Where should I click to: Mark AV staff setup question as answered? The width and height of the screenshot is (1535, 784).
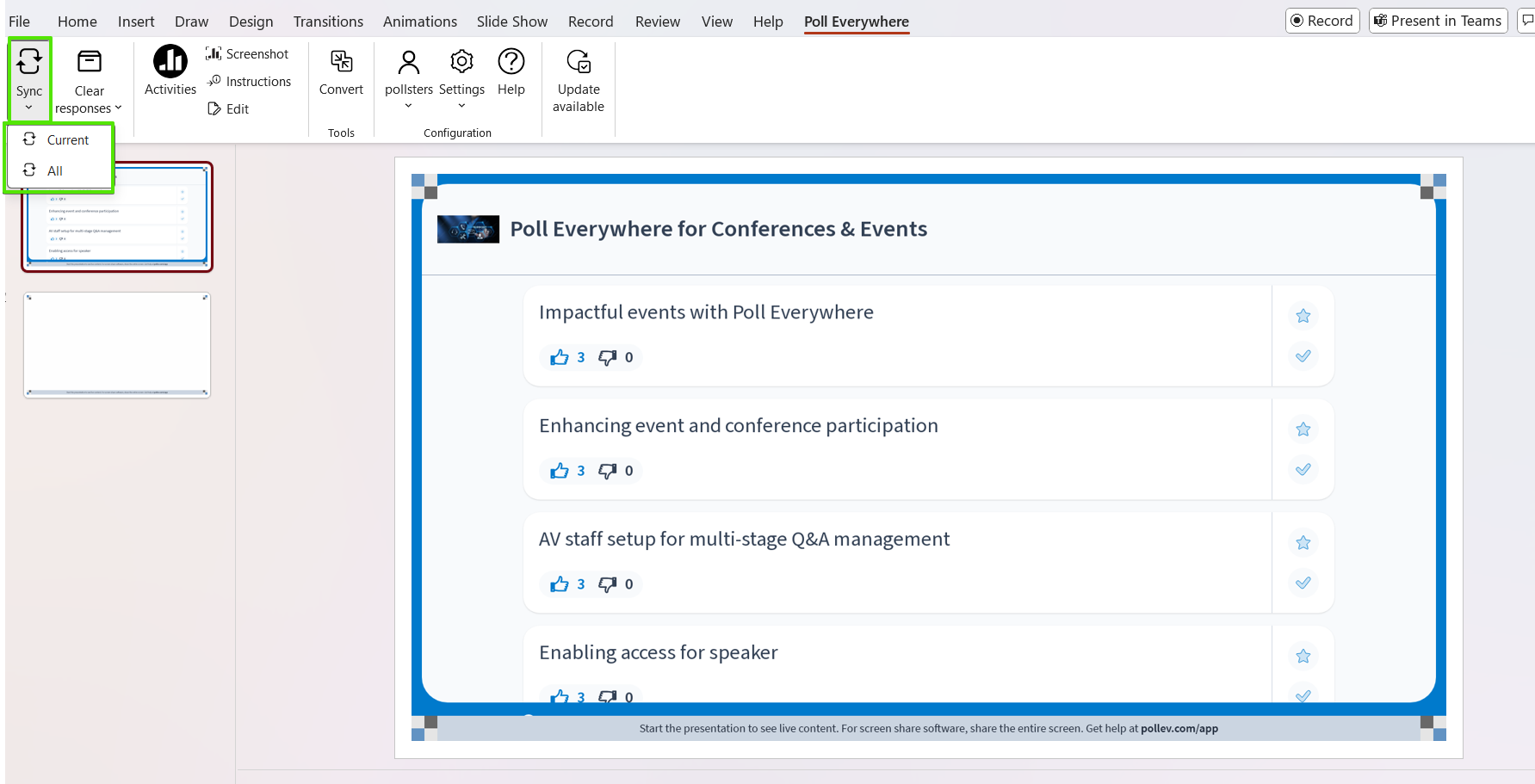click(1303, 583)
